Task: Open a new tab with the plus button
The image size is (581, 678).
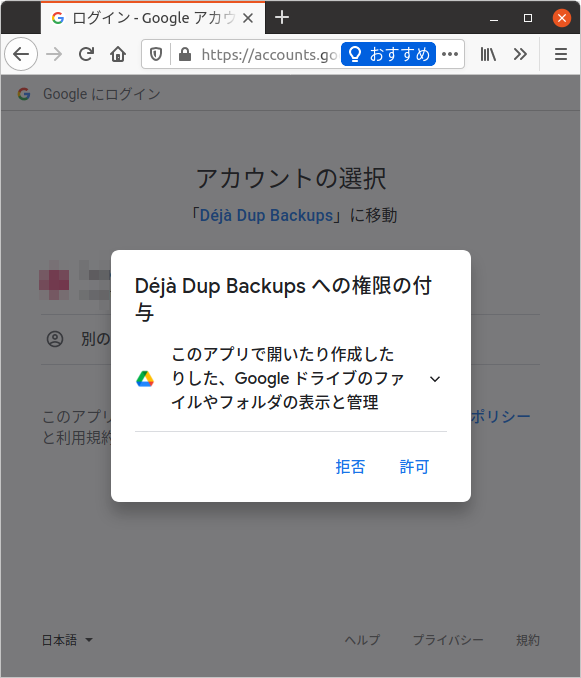Action: 282,18
